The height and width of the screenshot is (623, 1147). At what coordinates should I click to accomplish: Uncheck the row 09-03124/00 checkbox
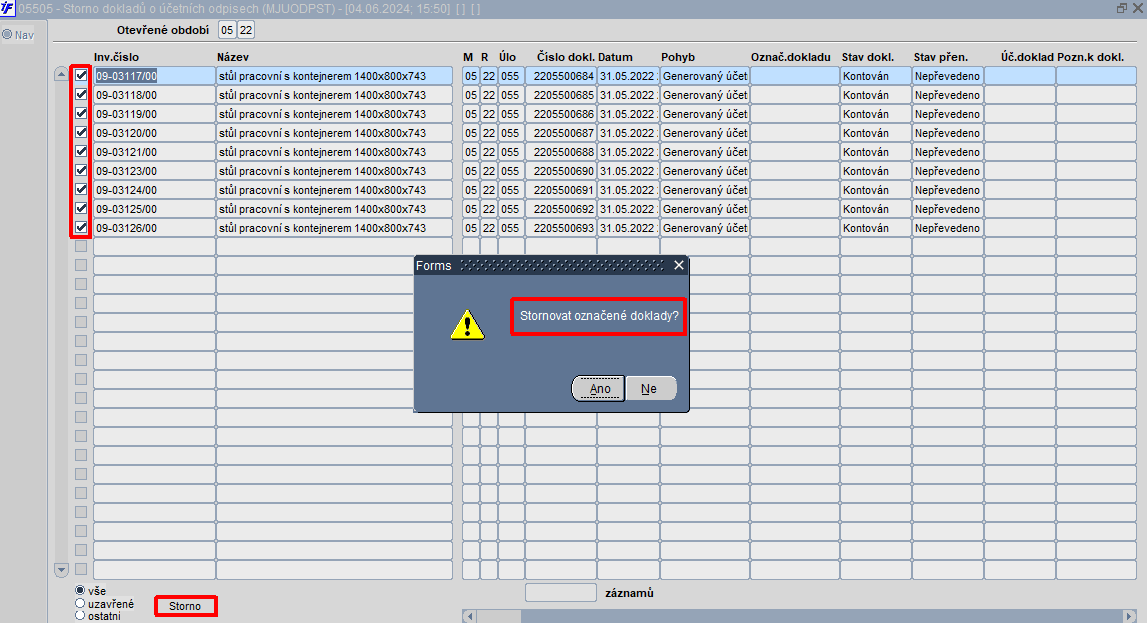tap(81, 189)
